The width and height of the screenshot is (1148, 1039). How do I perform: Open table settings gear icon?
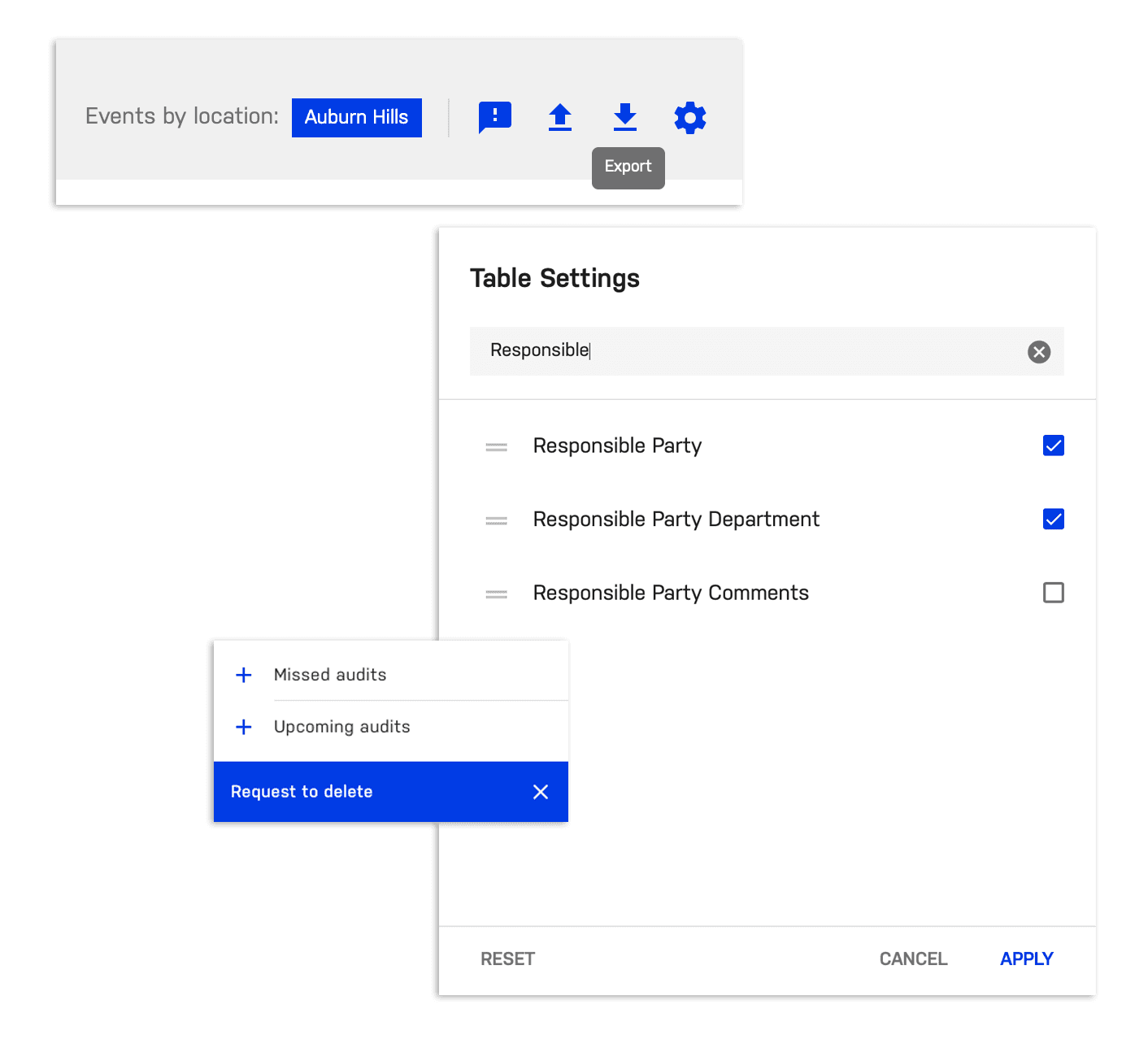tap(689, 118)
